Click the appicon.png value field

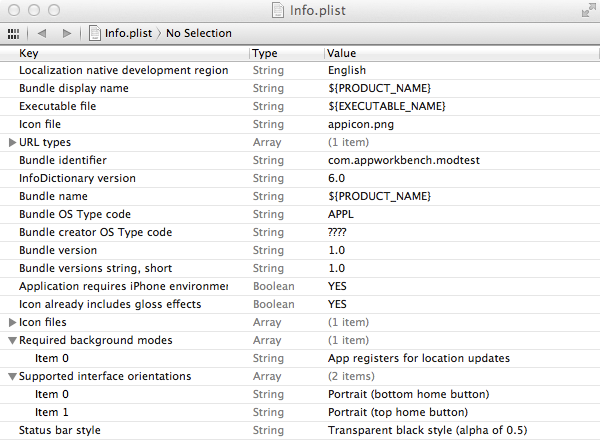(x=357, y=125)
